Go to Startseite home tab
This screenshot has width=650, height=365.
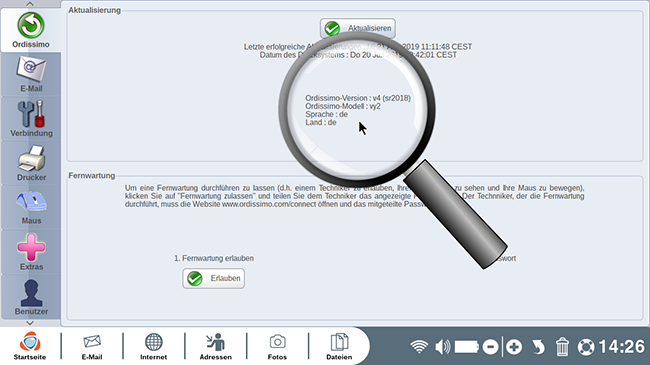[x=30, y=346]
